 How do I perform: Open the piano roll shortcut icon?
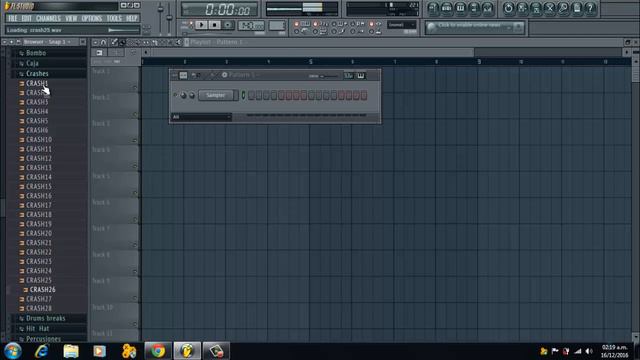click(460, 8)
